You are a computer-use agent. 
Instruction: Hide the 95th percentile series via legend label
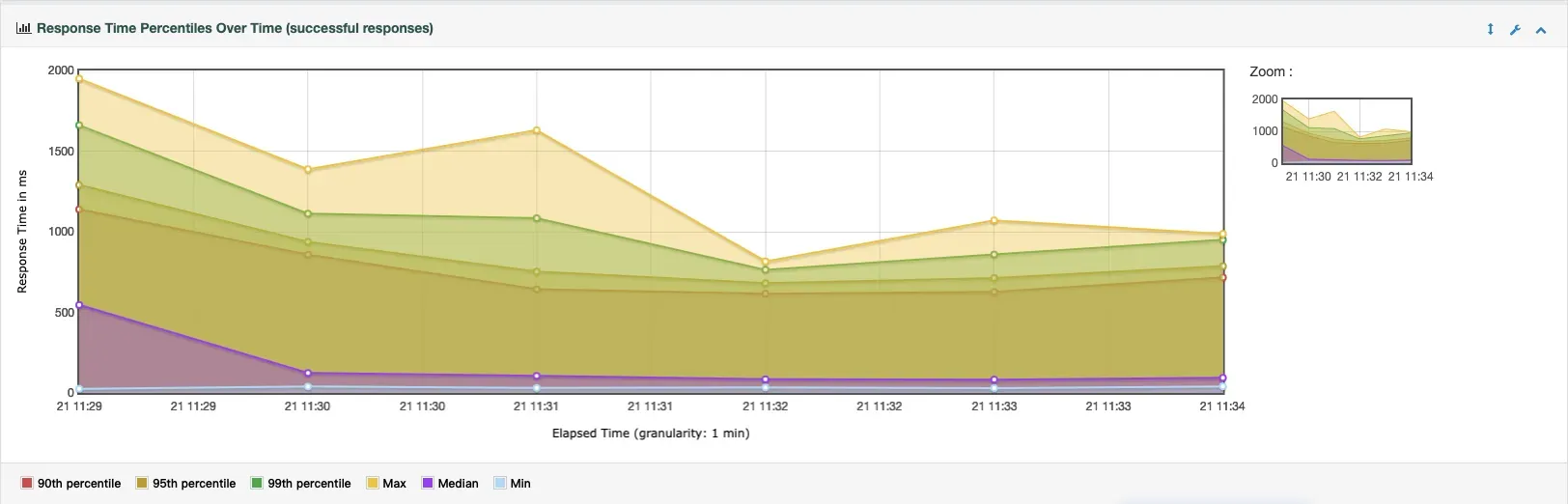pyautogui.click(x=193, y=484)
